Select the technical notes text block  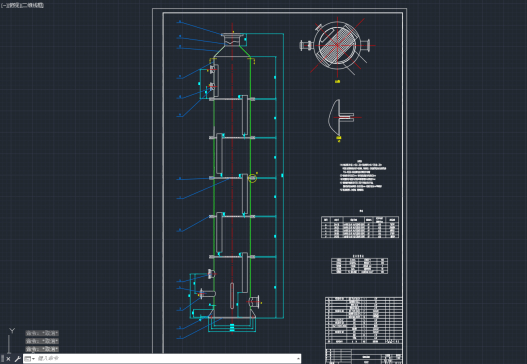pyautogui.click(x=362, y=176)
